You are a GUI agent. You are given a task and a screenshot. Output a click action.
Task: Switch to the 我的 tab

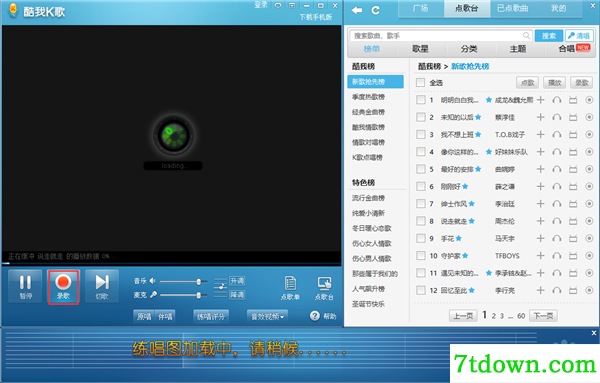pos(559,8)
